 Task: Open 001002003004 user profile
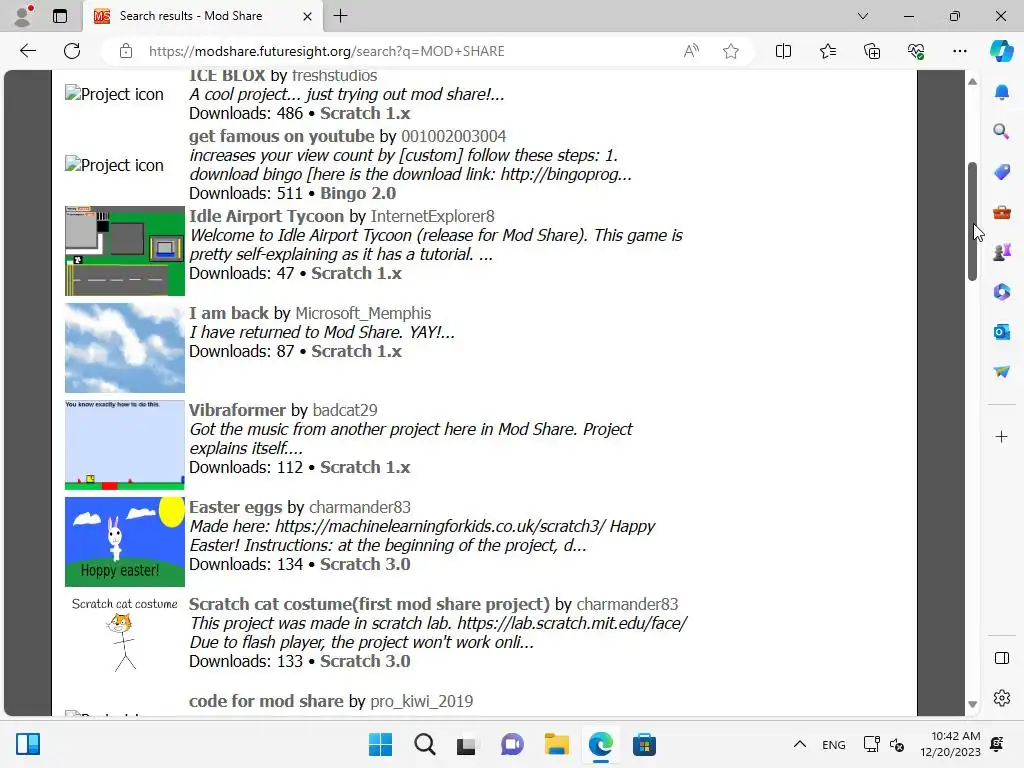pos(453,136)
